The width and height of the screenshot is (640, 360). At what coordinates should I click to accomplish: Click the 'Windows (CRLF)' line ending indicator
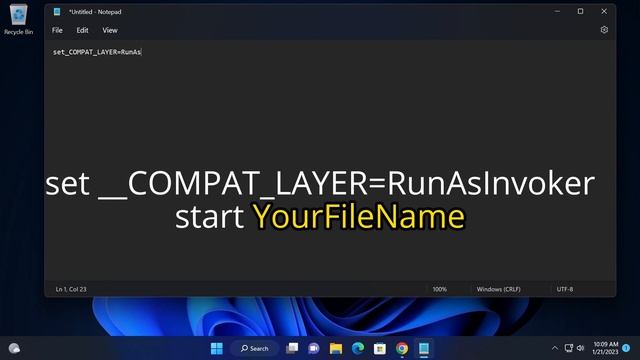click(x=498, y=289)
